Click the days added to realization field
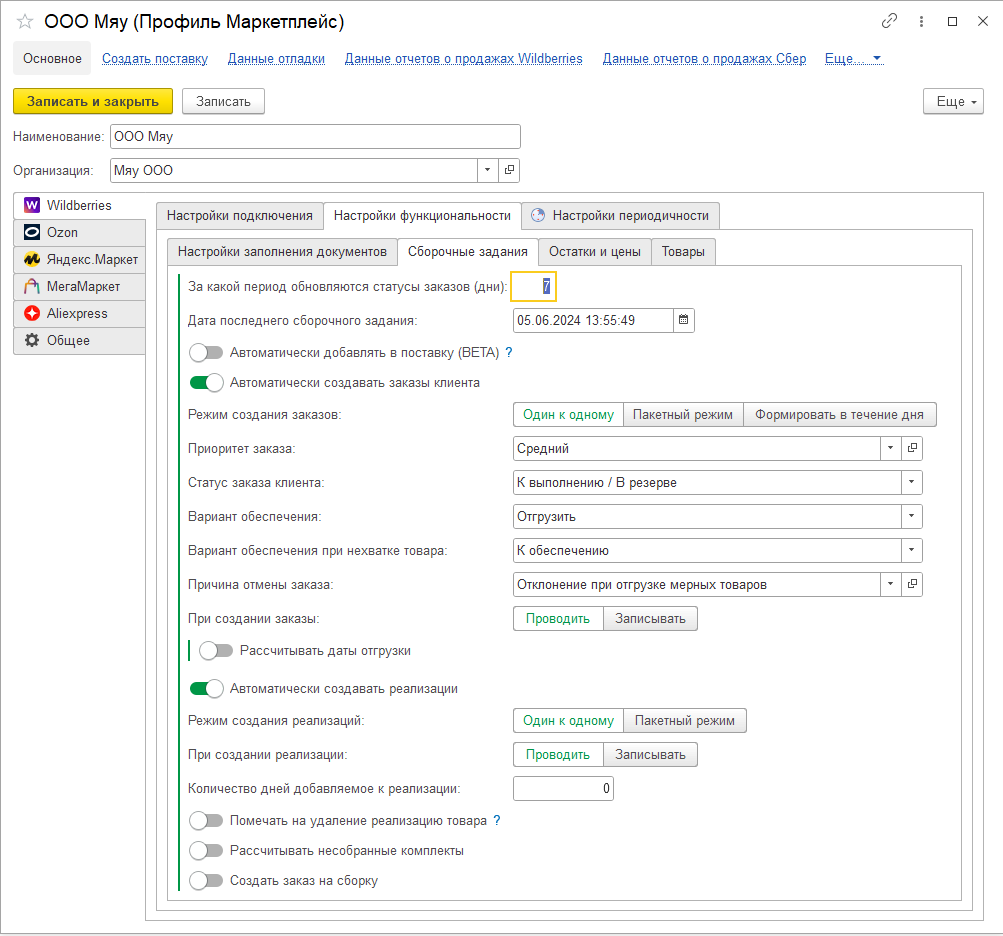1003x936 pixels. pos(564,788)
